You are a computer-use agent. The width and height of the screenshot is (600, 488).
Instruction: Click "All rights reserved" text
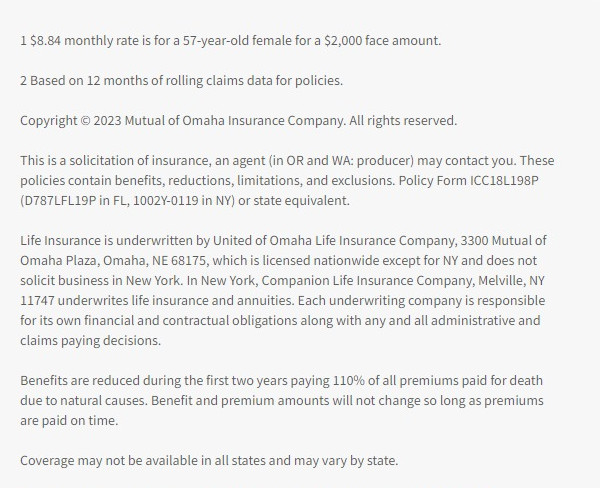401,121
